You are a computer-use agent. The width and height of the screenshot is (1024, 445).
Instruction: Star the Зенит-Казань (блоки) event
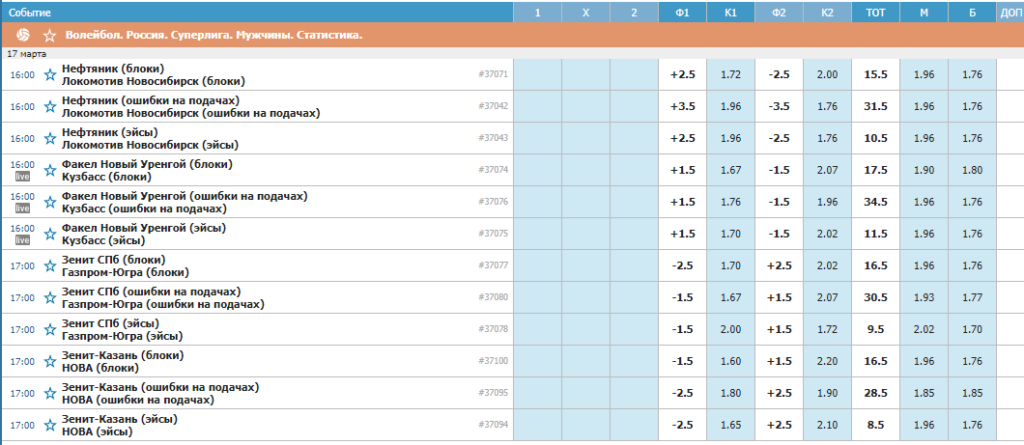tap(50, 361)
